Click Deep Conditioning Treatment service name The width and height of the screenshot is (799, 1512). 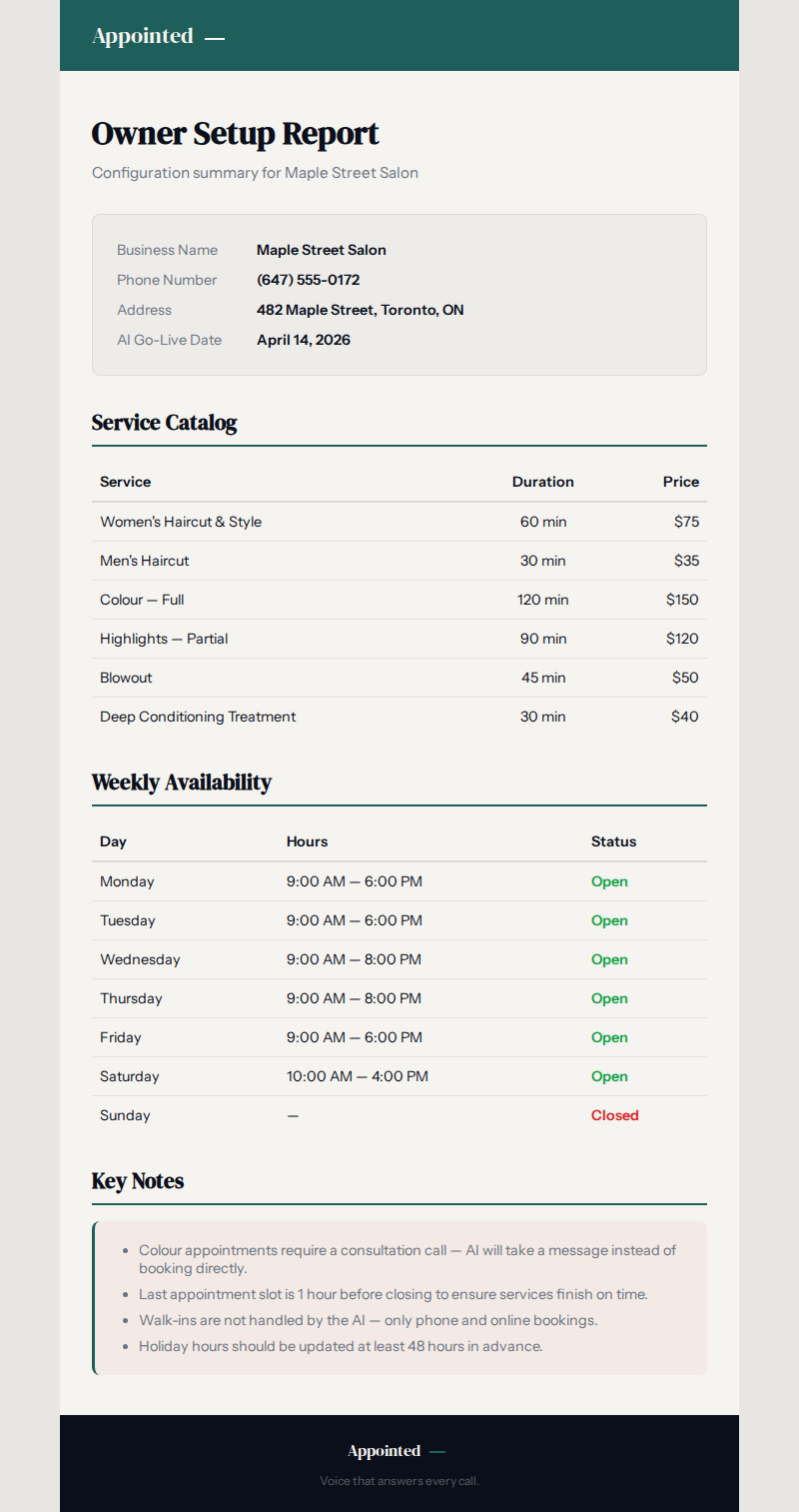(x=198, y=717)
